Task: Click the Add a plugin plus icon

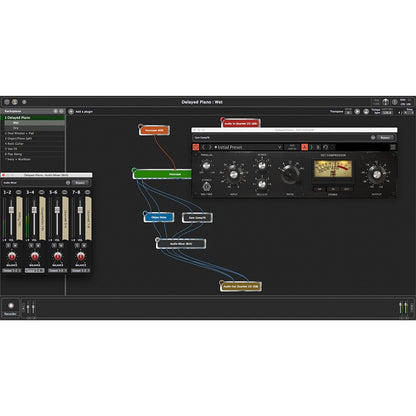Action: coord(71,112)
